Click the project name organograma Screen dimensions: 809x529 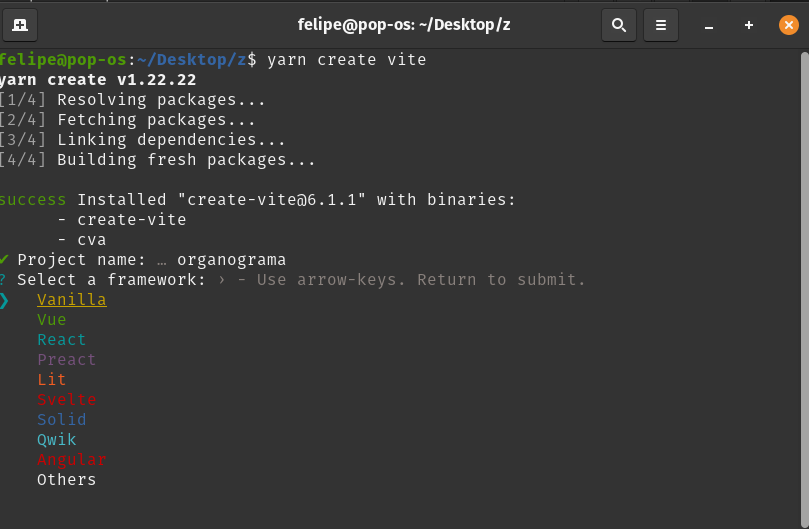(231, 260)
